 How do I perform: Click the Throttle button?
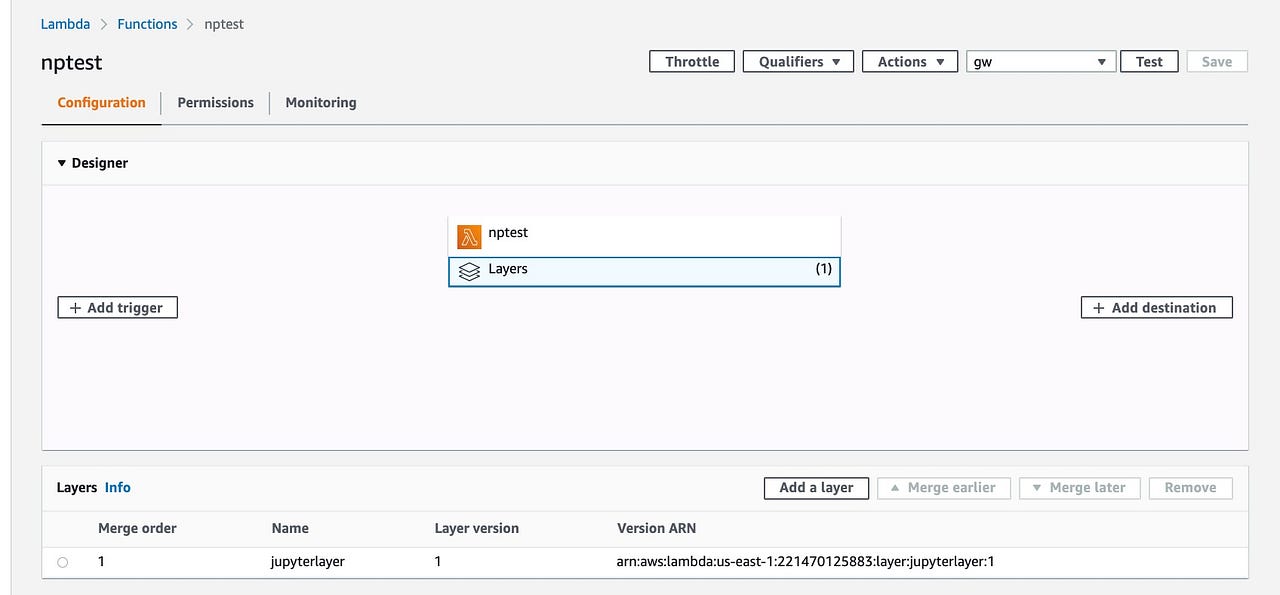[691, 61]
